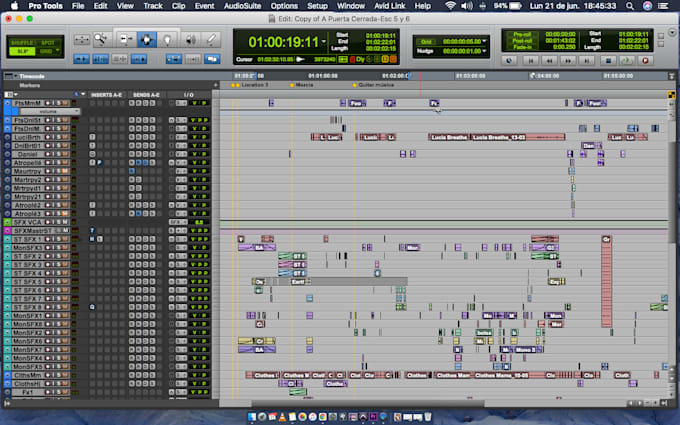Enable Spot edit mode

click(48, 42)
